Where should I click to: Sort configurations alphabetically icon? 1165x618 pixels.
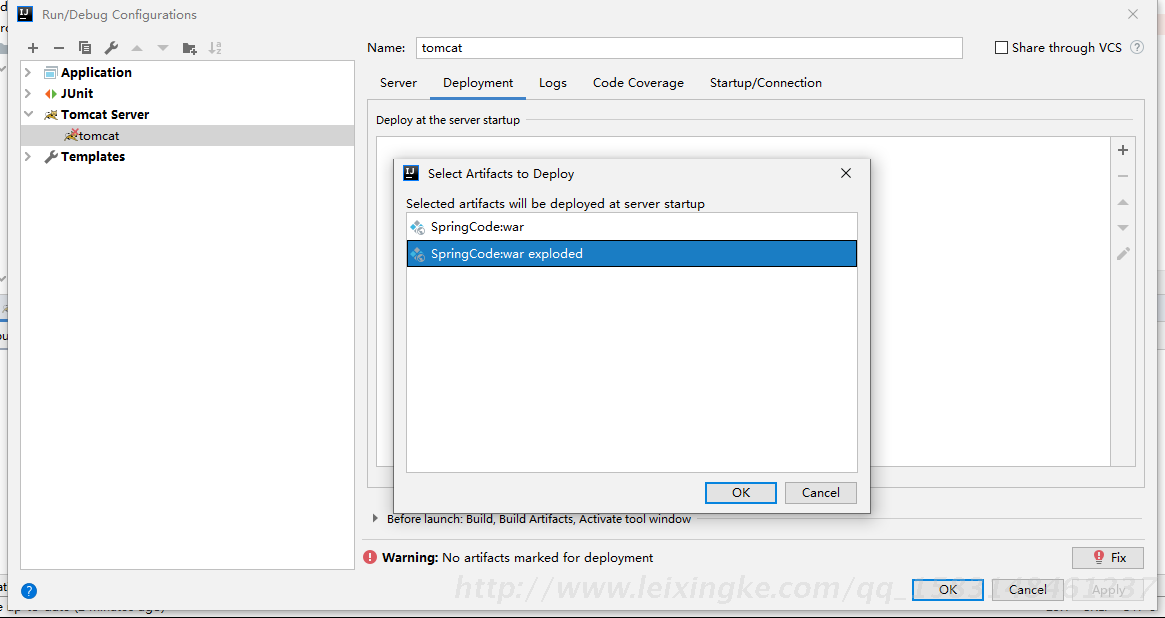pyautogui.click(x=215, y=48)
